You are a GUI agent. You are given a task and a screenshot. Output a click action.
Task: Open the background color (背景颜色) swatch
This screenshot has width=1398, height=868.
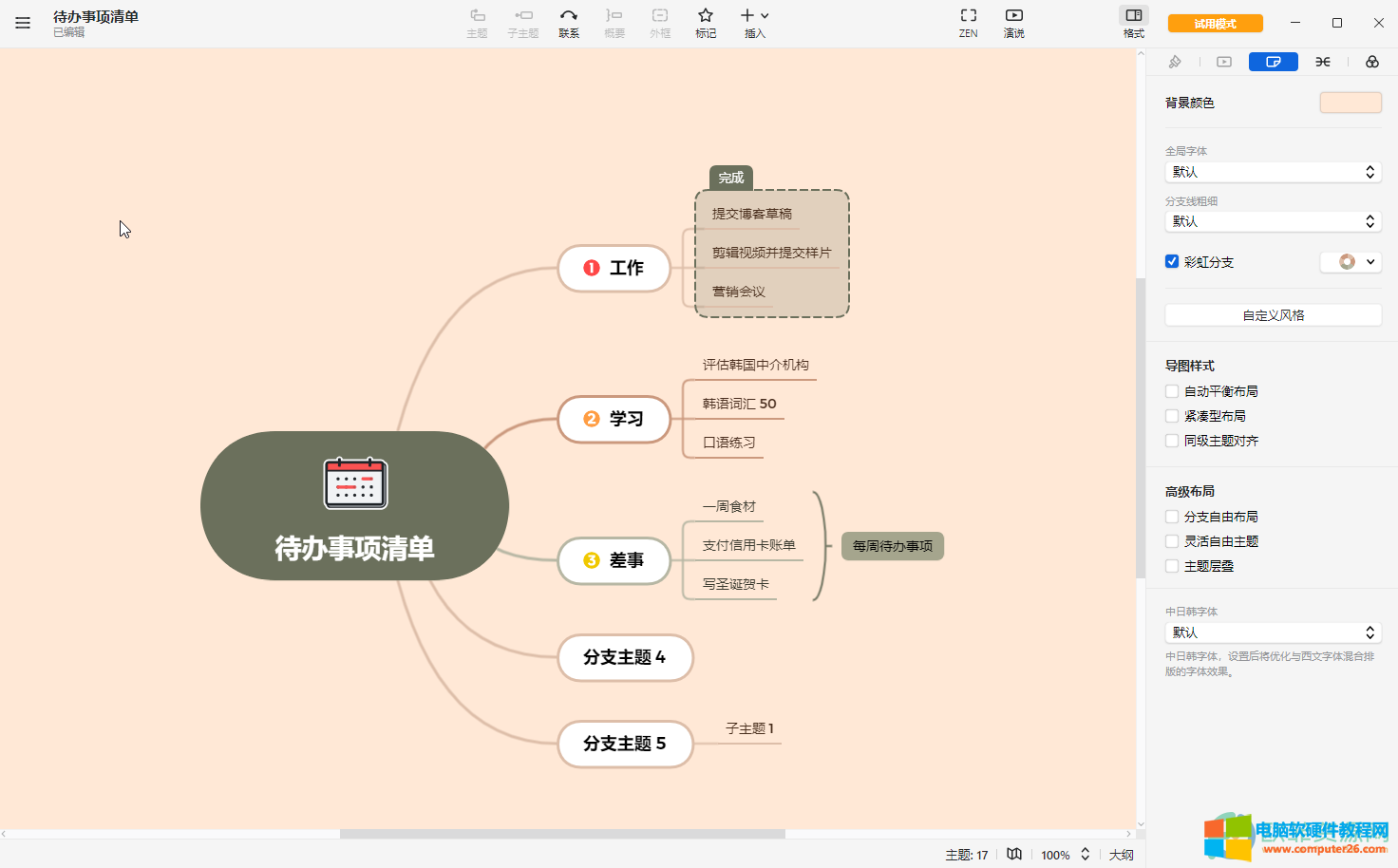(1351, 103)
